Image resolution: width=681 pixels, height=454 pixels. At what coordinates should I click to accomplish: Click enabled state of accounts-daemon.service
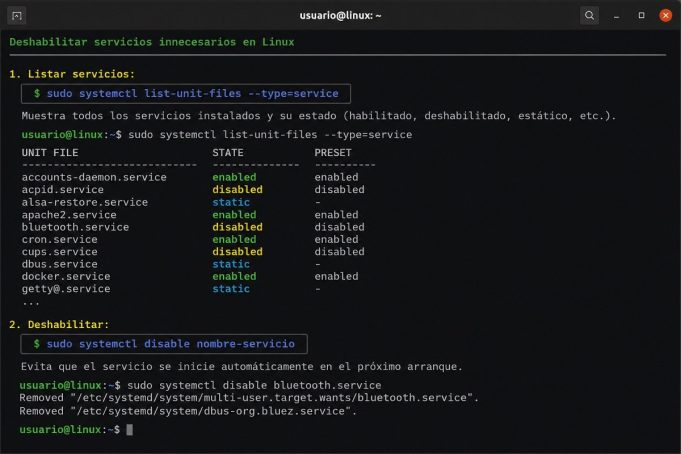pyautogui.click(x=234, y=177)
